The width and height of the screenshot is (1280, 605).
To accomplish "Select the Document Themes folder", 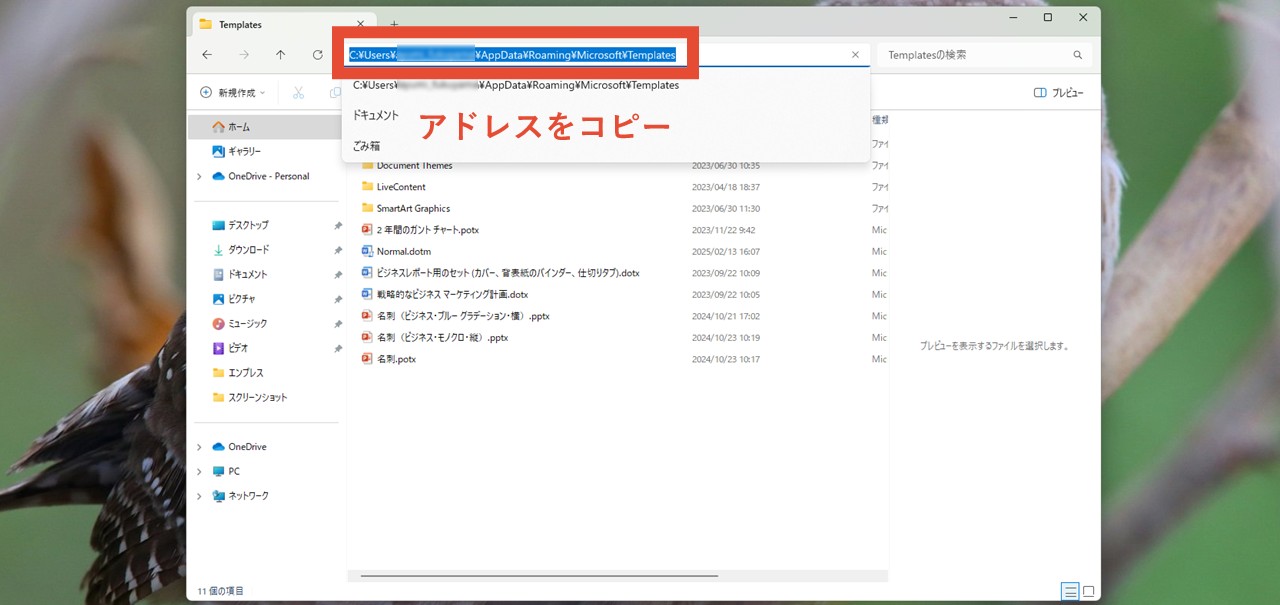I will 414,166.
